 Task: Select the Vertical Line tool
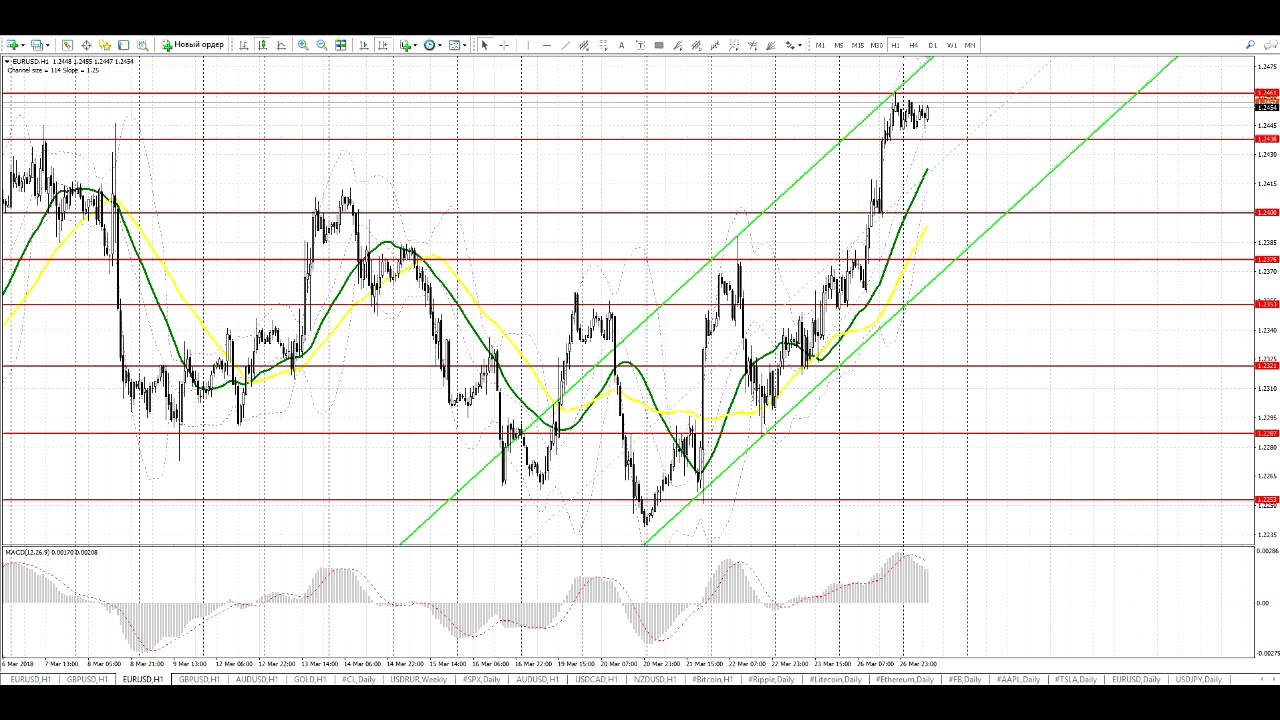point(528,45)
